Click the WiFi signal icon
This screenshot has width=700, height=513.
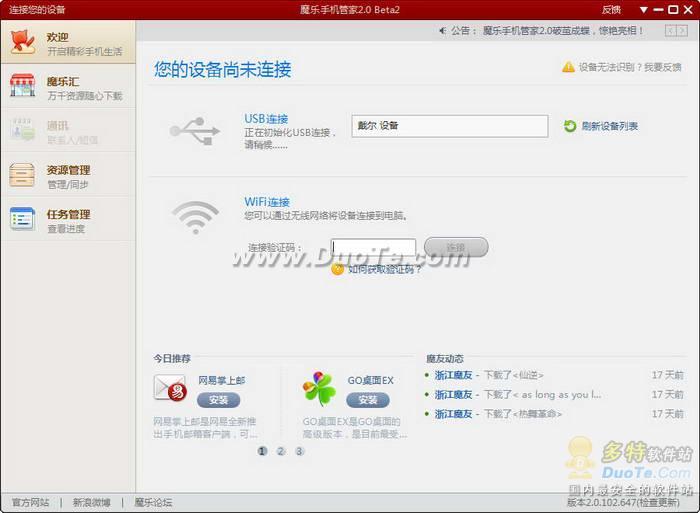(x=194, y=214)
